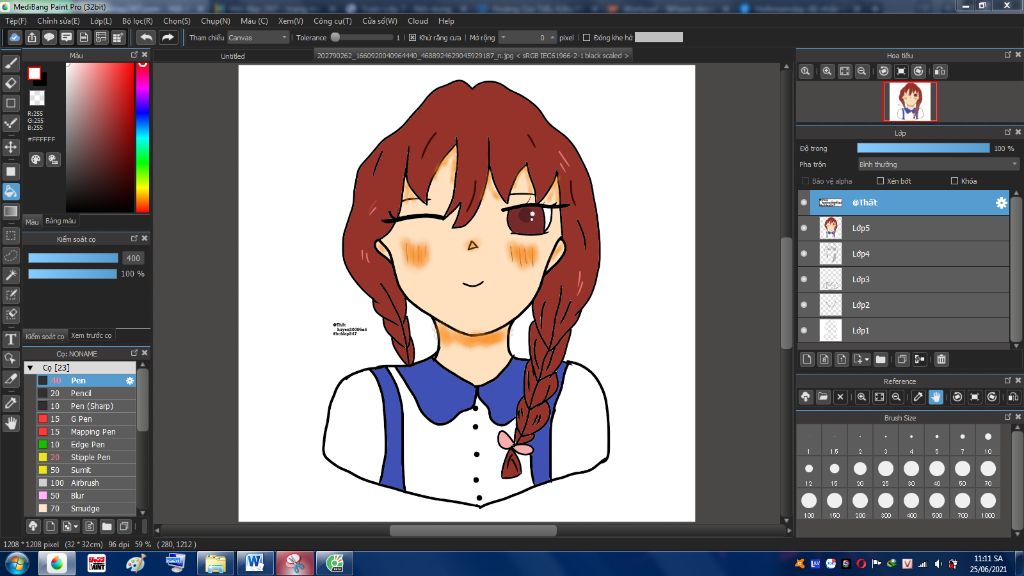Screen dimensions: 1024x576
Task: Open the Bộ lọc(R) menu
Action: pyautogui.click(x=137, y=21)
